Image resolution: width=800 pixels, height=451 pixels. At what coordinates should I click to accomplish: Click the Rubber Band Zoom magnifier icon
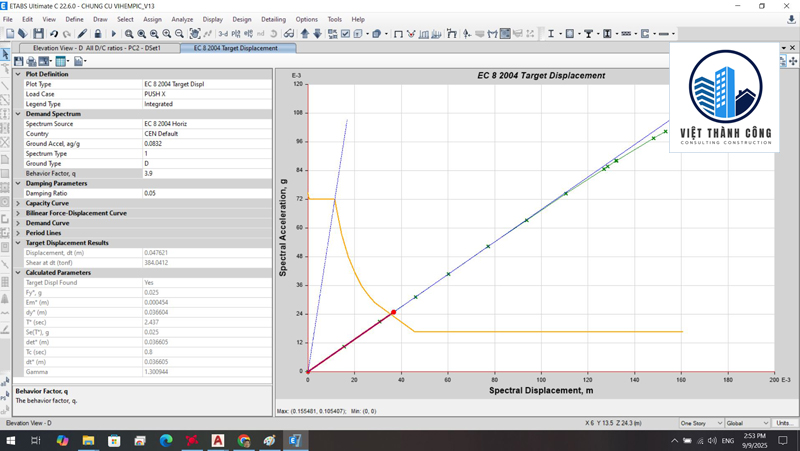[x=129, y=34]
